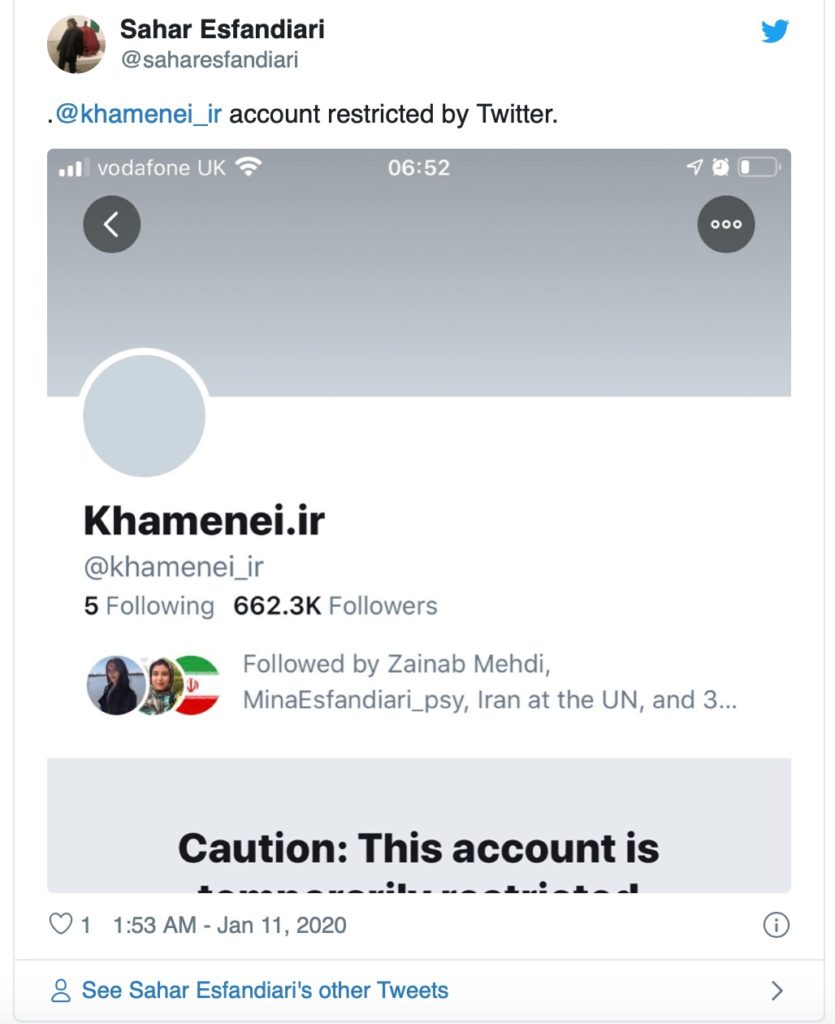
Task: Click the blank Khamenei.ir profile picture
Action: tap(144, 415)
